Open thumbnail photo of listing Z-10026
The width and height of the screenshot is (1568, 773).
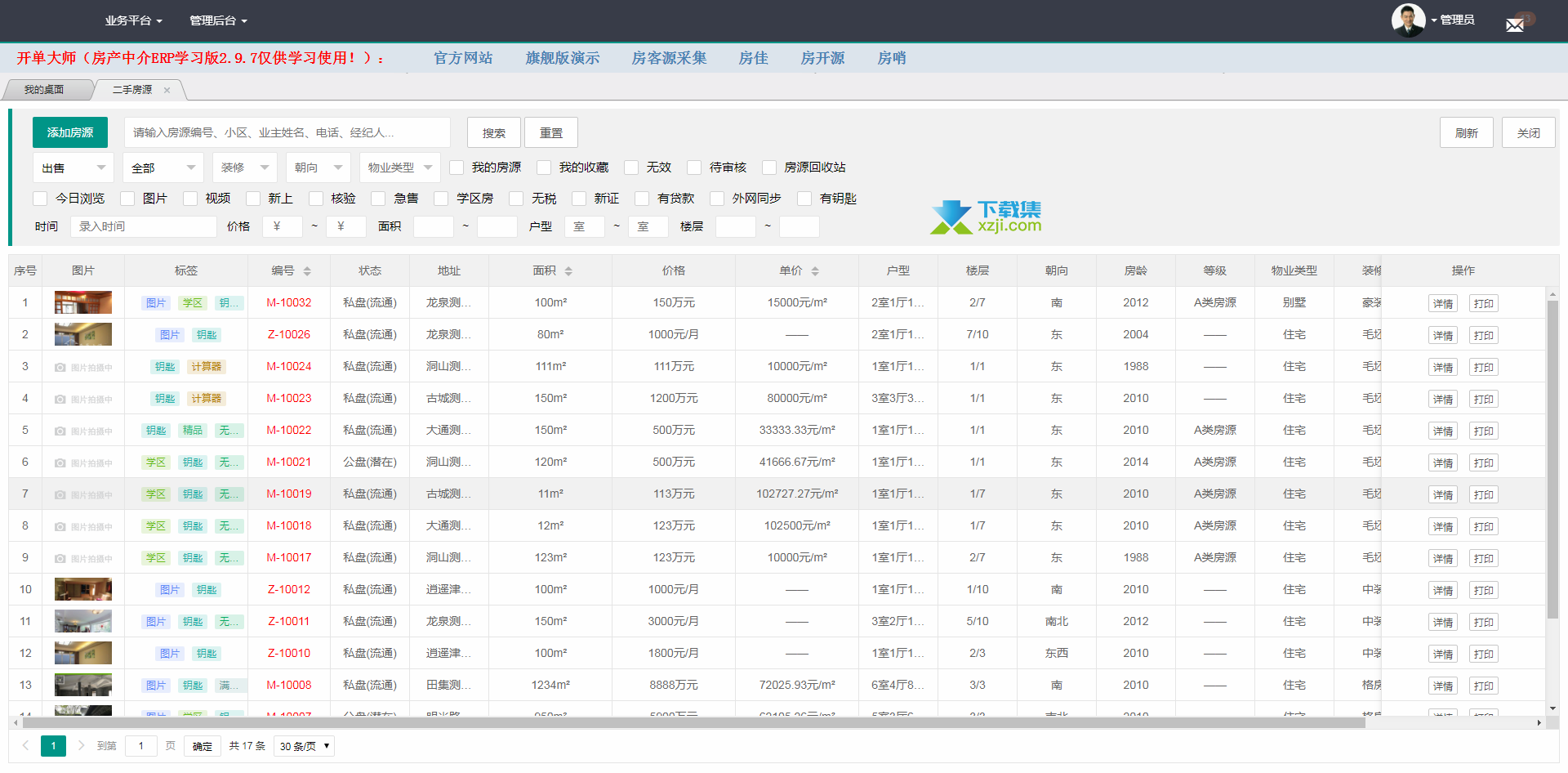pos(83,334)
